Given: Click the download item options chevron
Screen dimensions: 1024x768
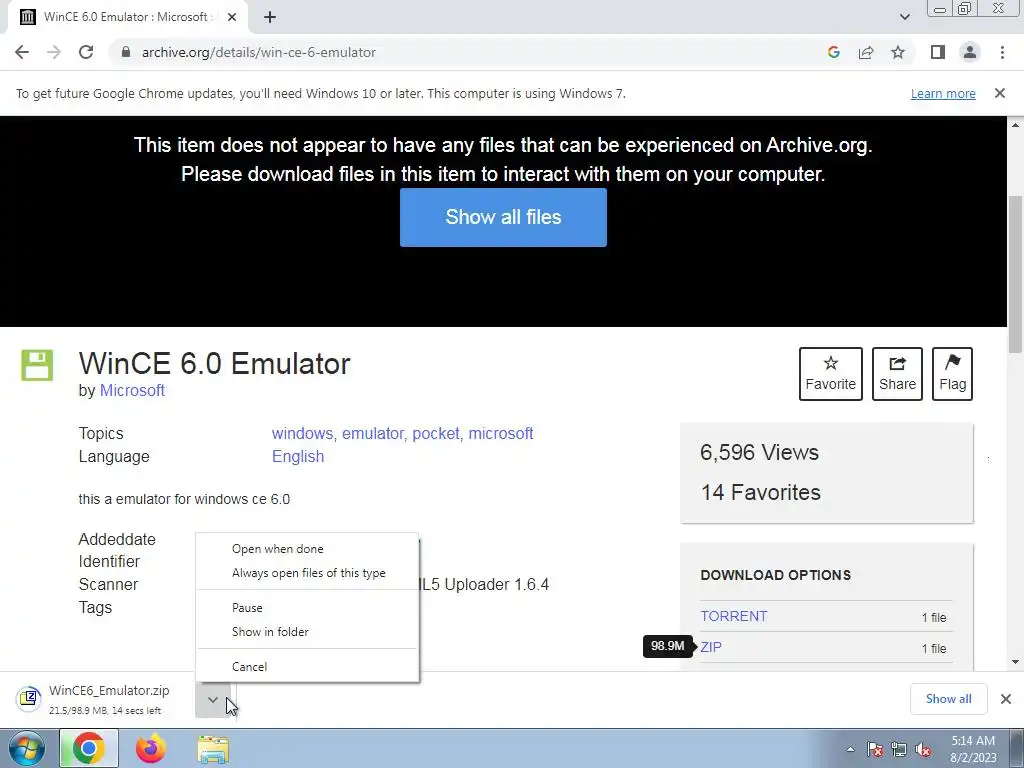Looking at the screenshot, I should (213, 700).
